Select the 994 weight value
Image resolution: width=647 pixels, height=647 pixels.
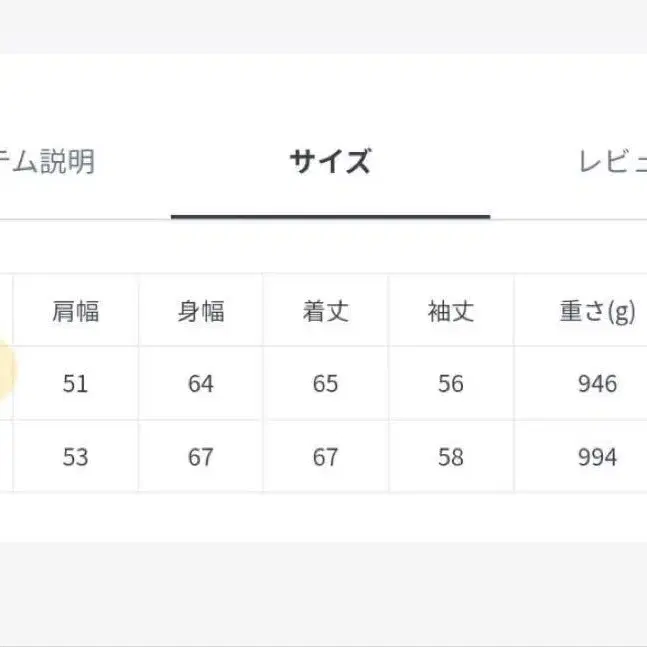pyautogui.click(x=597, y=457)
